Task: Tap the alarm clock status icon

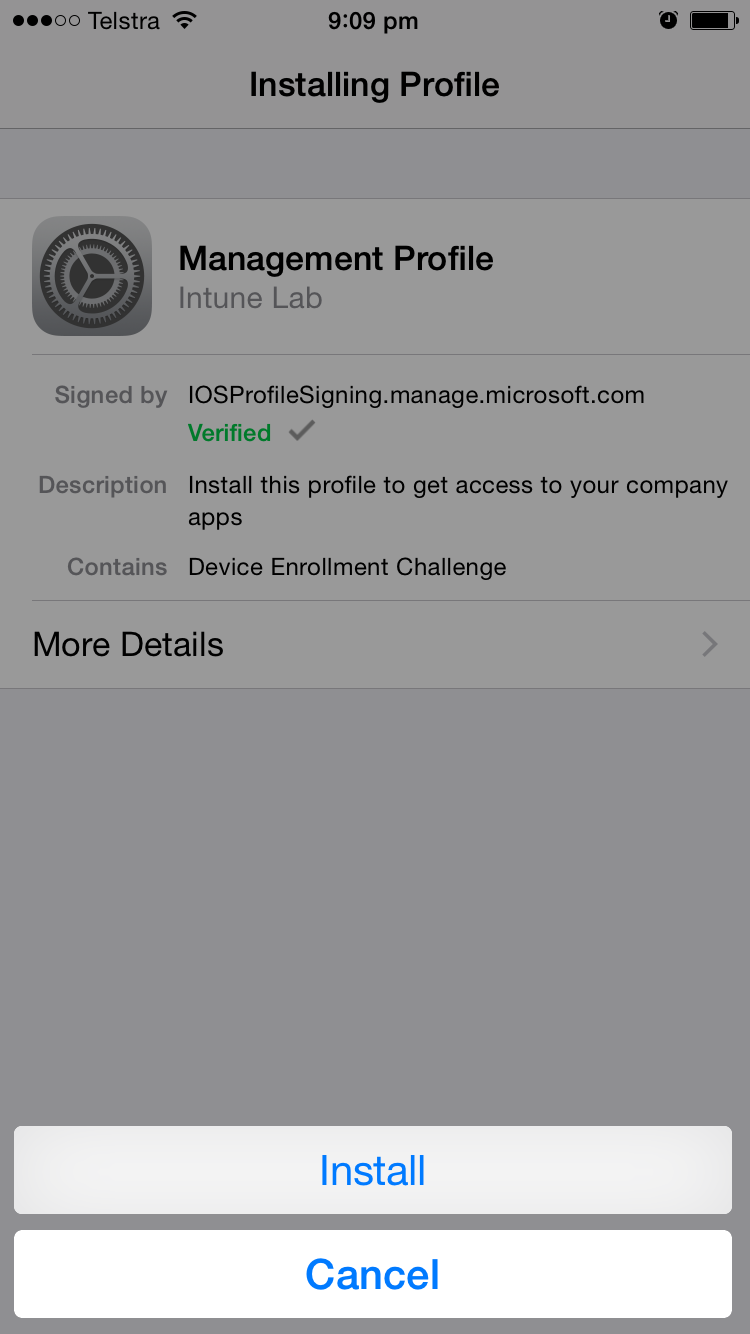Action: pyautogui.click(x=669, y=20)
